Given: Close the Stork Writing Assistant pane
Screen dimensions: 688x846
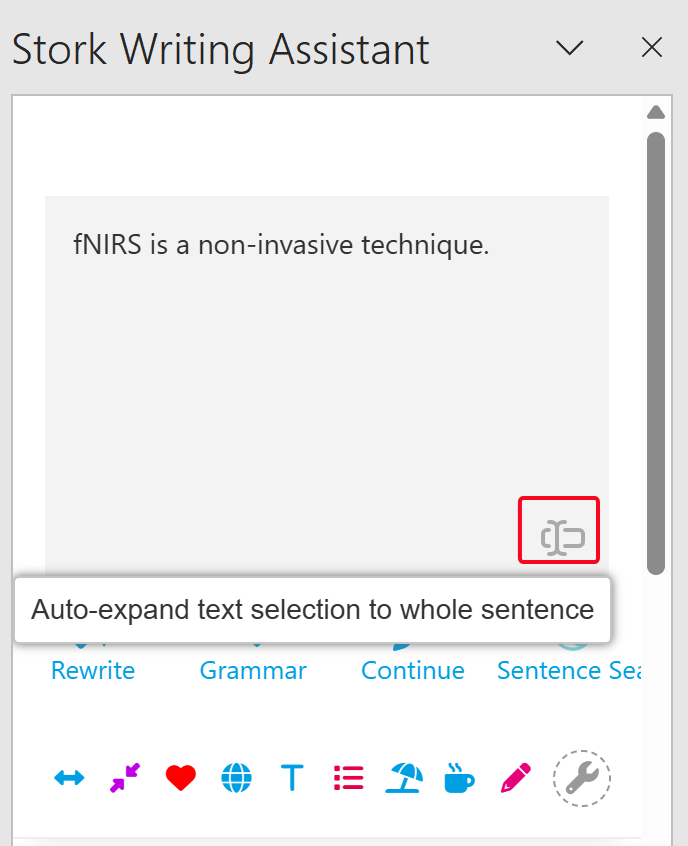Looking at the screenshot, I should [652, 48].
